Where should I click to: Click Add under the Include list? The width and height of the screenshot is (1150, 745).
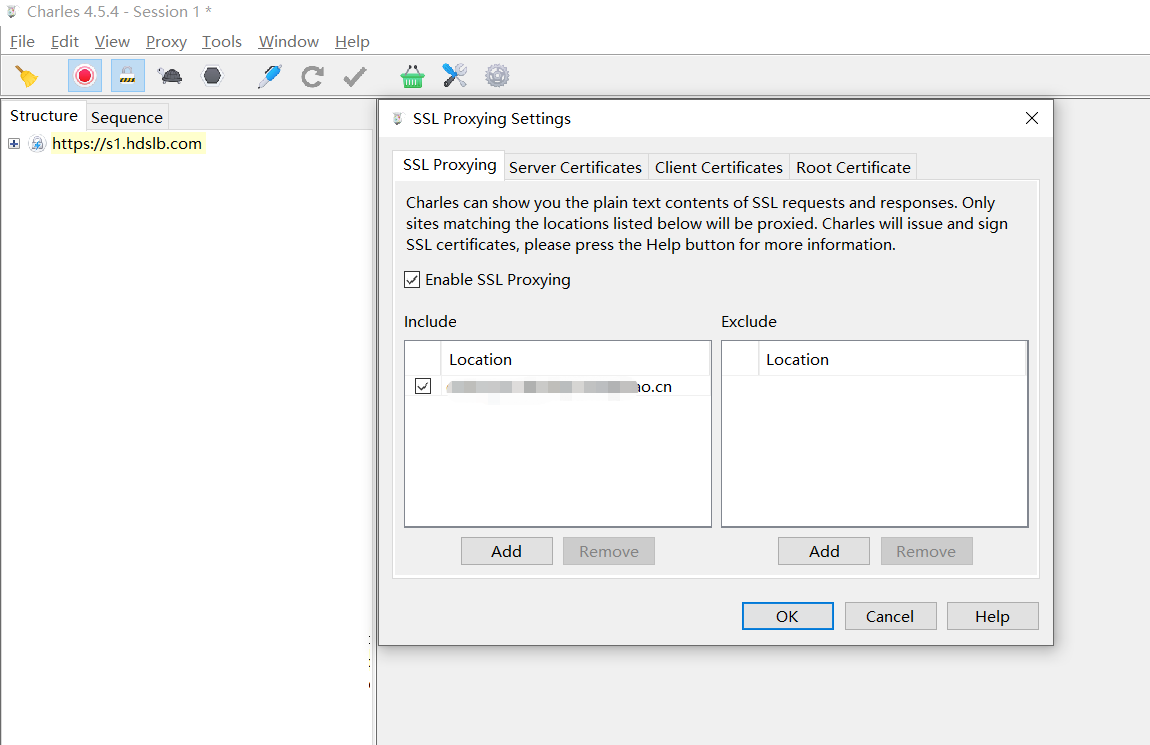[x=507, y=551]
